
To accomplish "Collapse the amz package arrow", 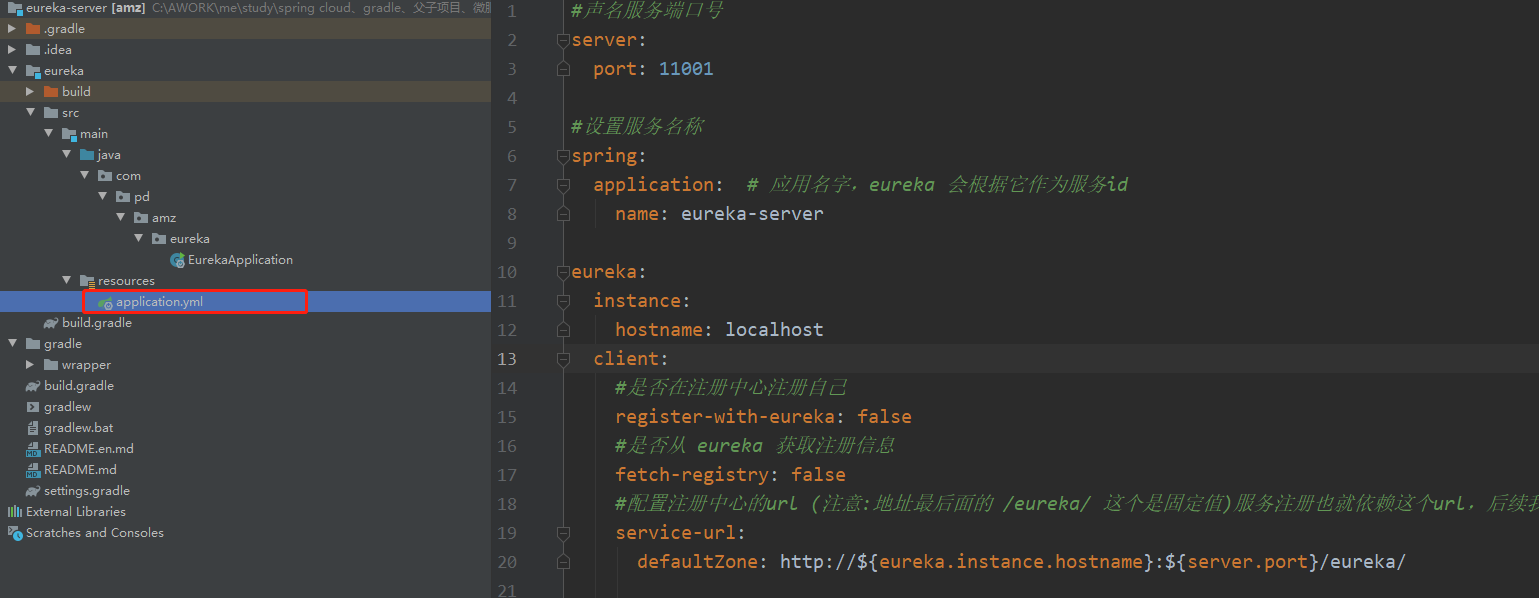I will click(120, 218).
